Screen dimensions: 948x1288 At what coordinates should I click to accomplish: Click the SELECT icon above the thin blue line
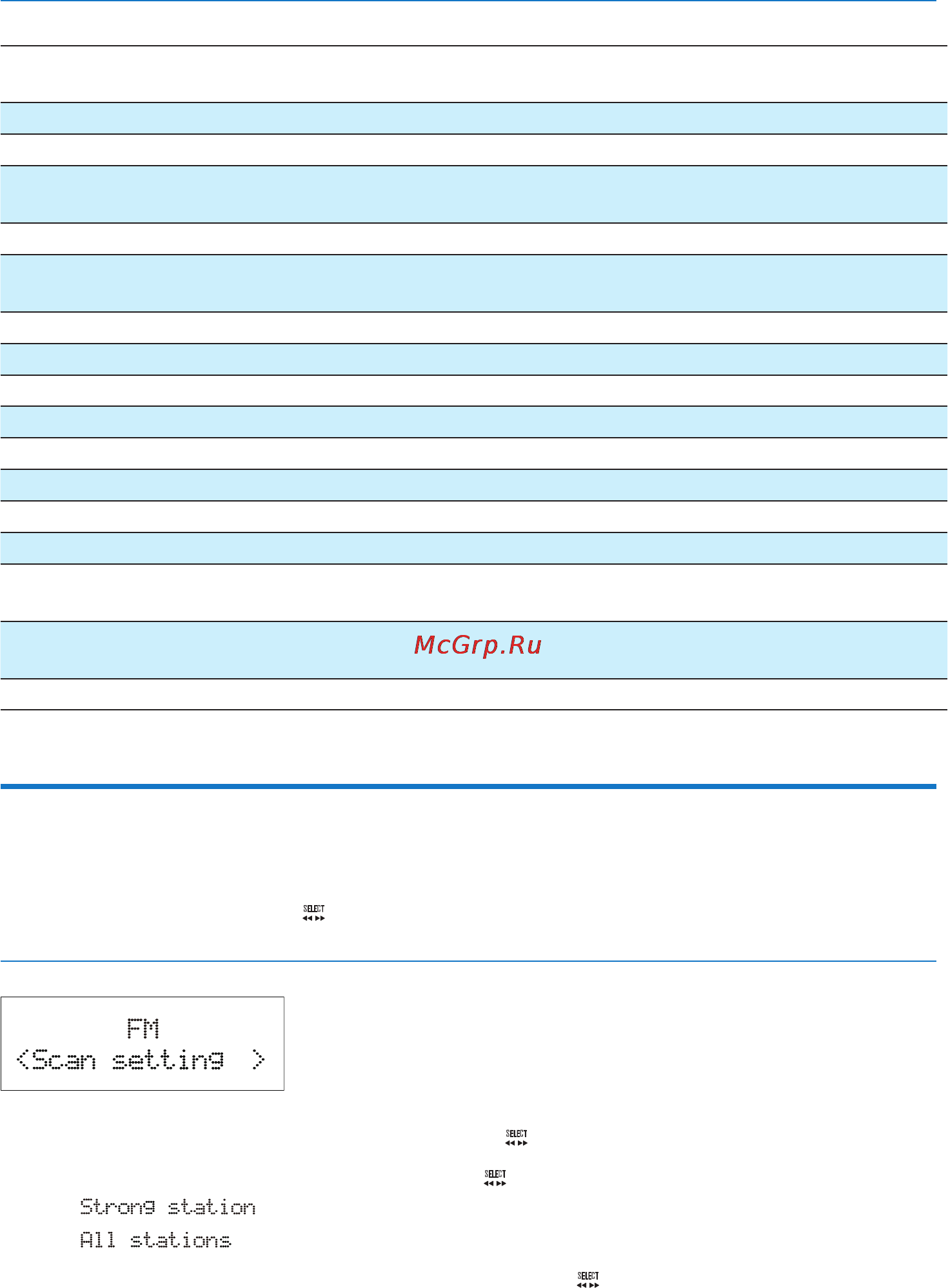pyautogui.click(x=314, y=913)
